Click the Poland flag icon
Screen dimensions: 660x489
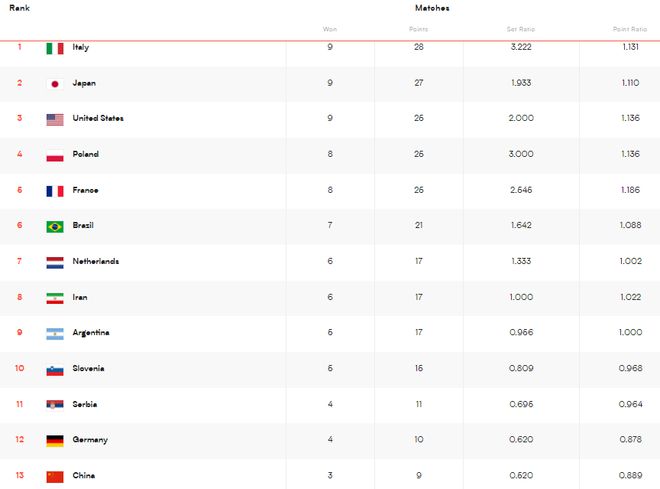[x=55, y=156]
